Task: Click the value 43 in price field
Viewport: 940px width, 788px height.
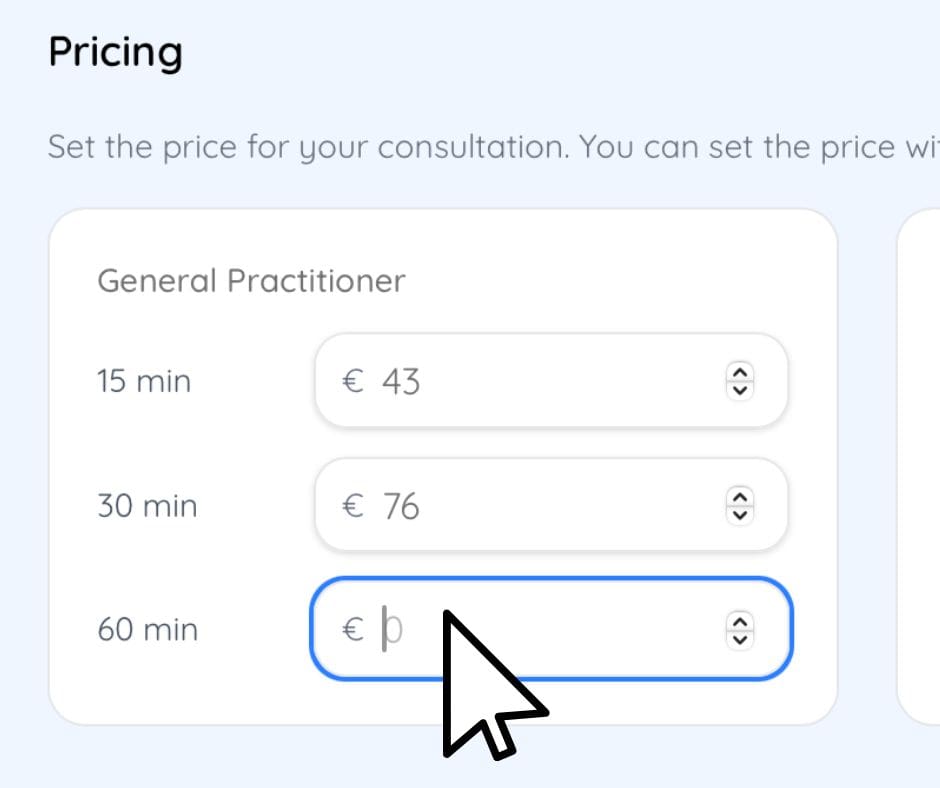Action: click(401, 381)
